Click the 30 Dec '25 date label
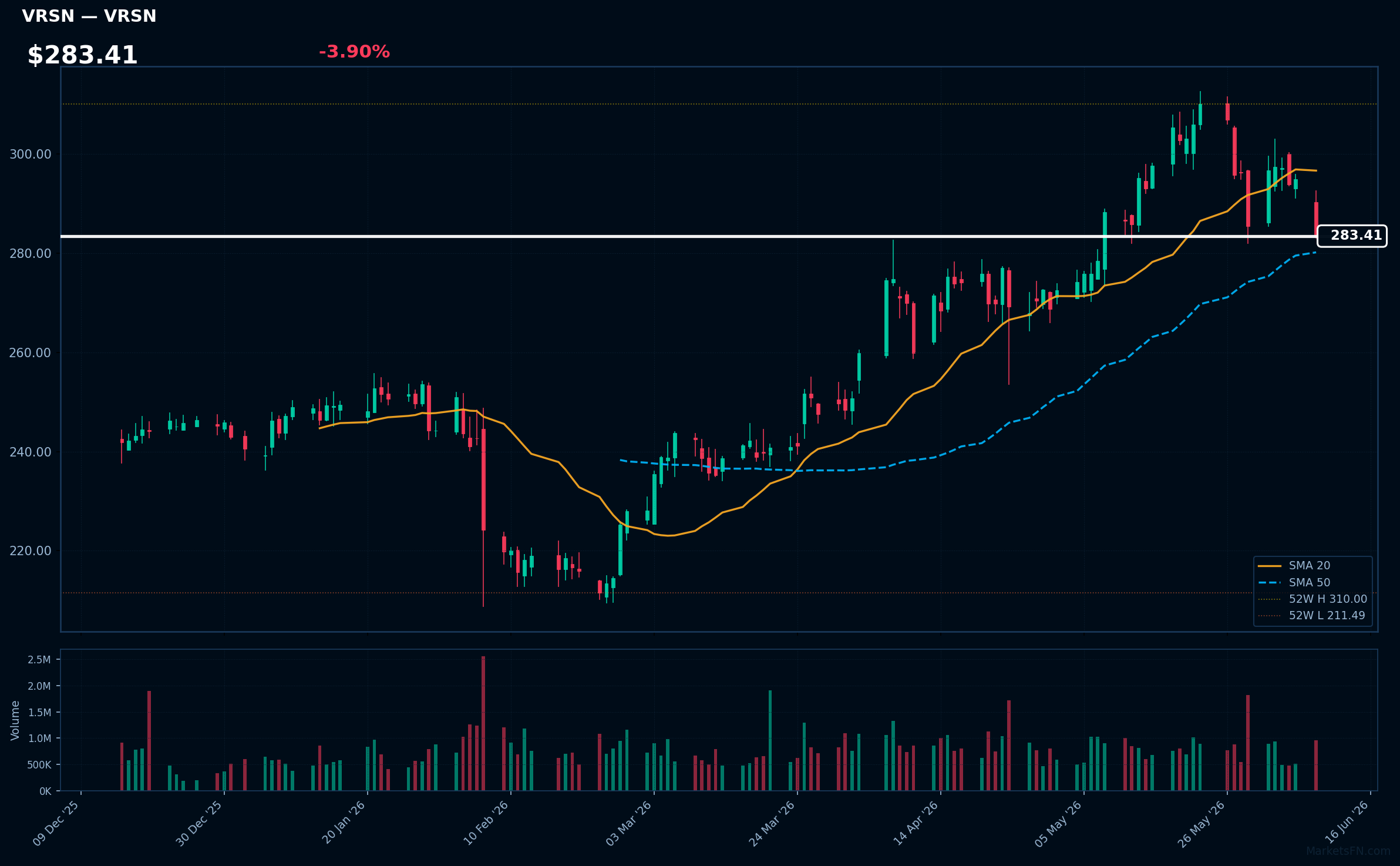 coord(200,823)
